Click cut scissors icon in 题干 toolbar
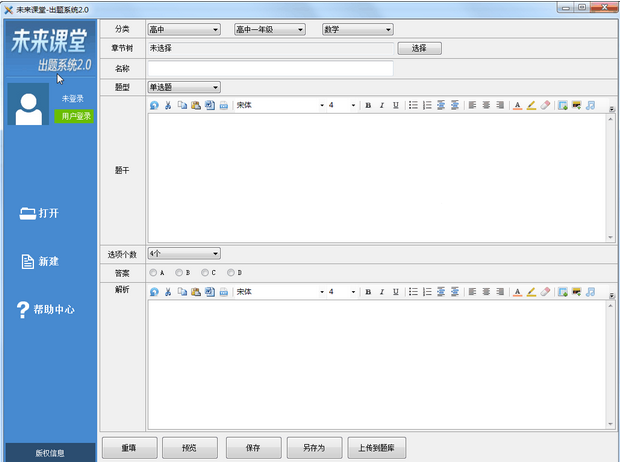 click(x=168, y=105)
